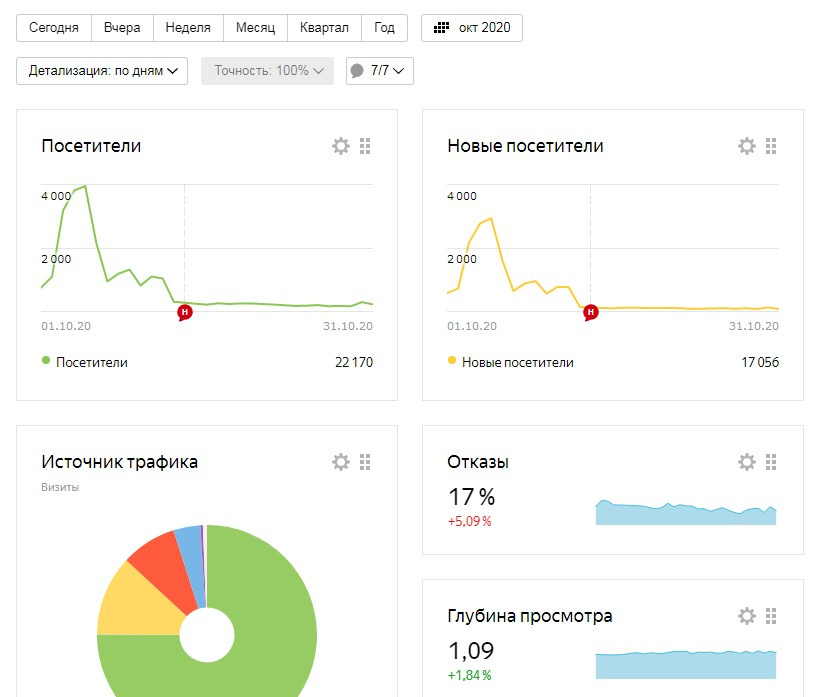Click the 22 170 visitors total

[x=354, y=362]
